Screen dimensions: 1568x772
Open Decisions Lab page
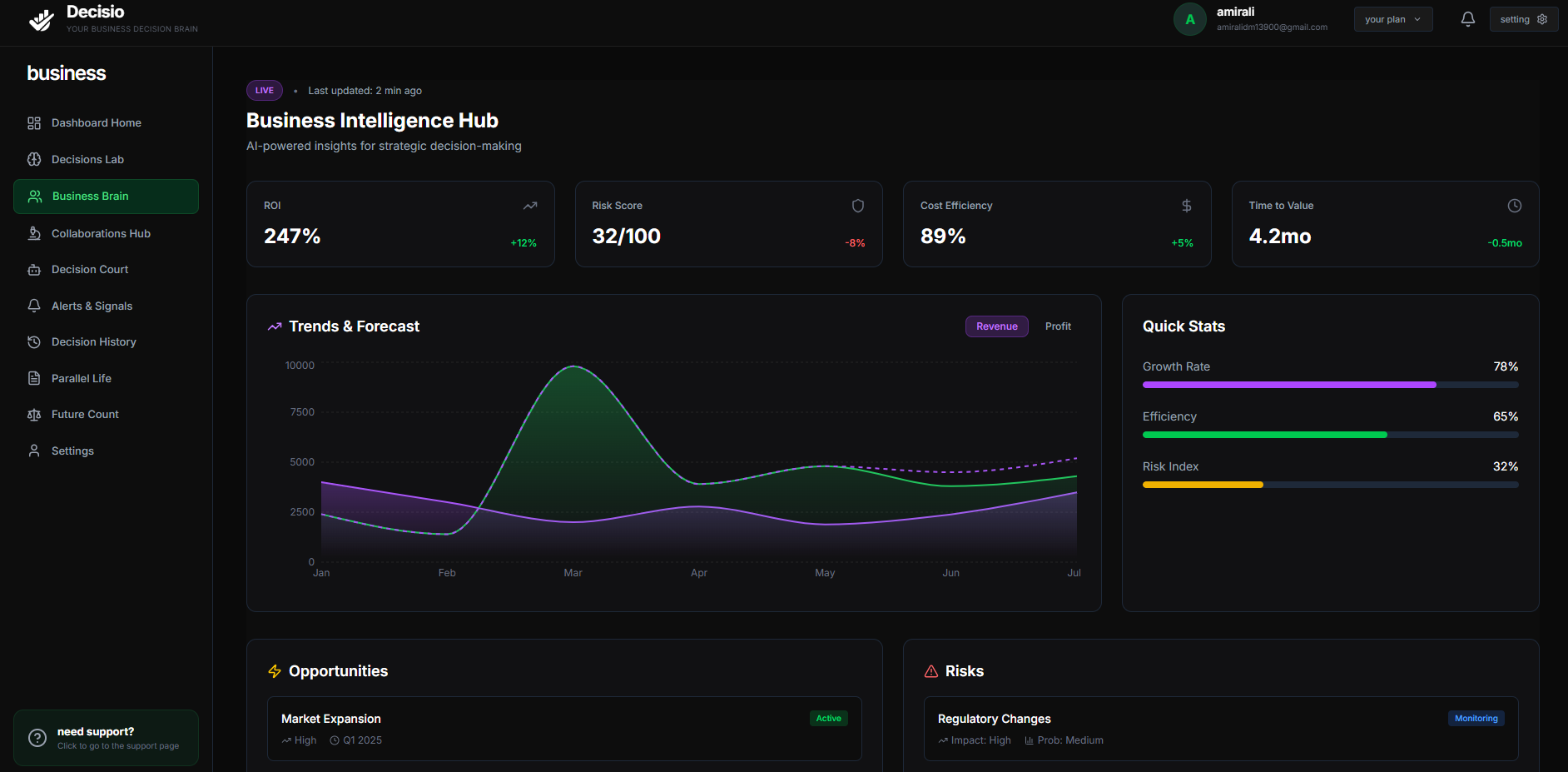tap(106, 159)
